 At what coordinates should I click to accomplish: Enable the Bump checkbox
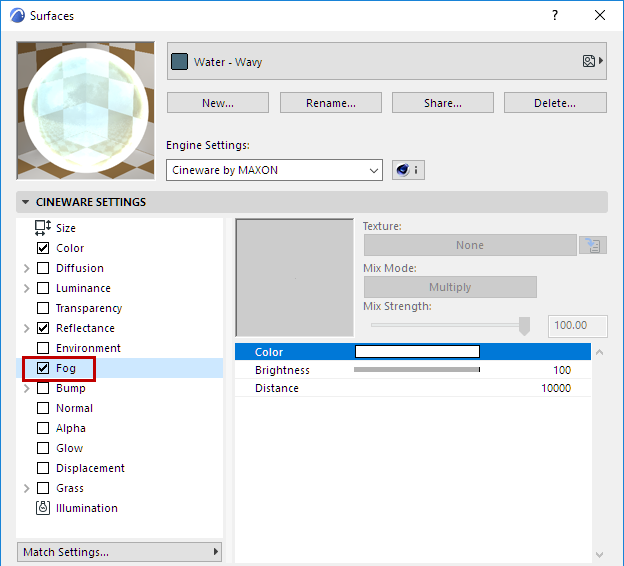(x=43, y=388)
